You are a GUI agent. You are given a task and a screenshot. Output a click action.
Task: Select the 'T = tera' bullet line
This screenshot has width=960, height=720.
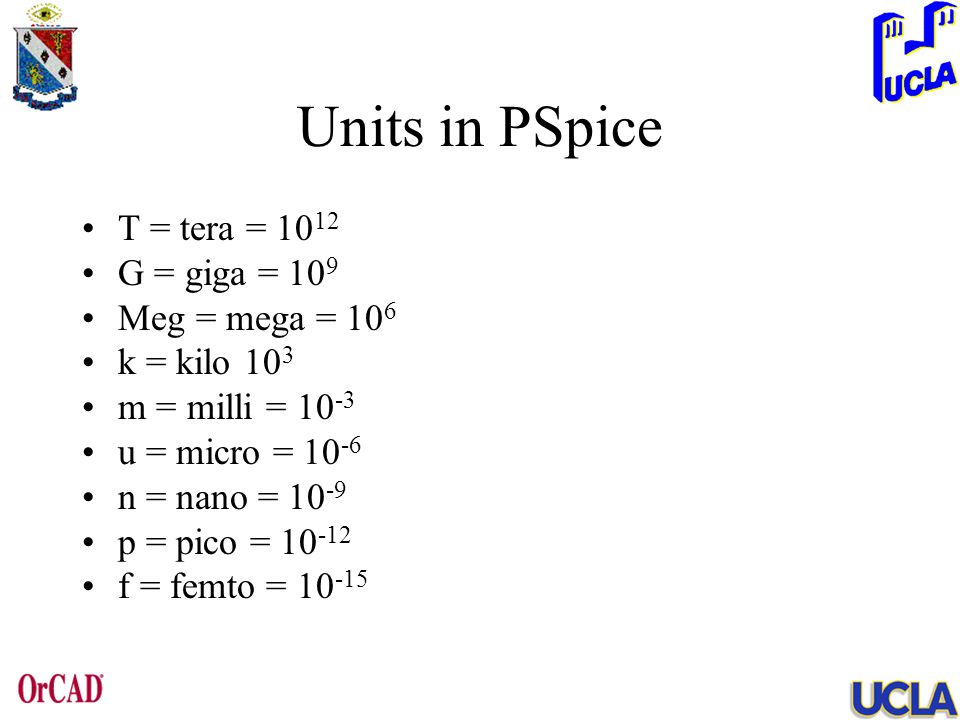pos(228,228)
